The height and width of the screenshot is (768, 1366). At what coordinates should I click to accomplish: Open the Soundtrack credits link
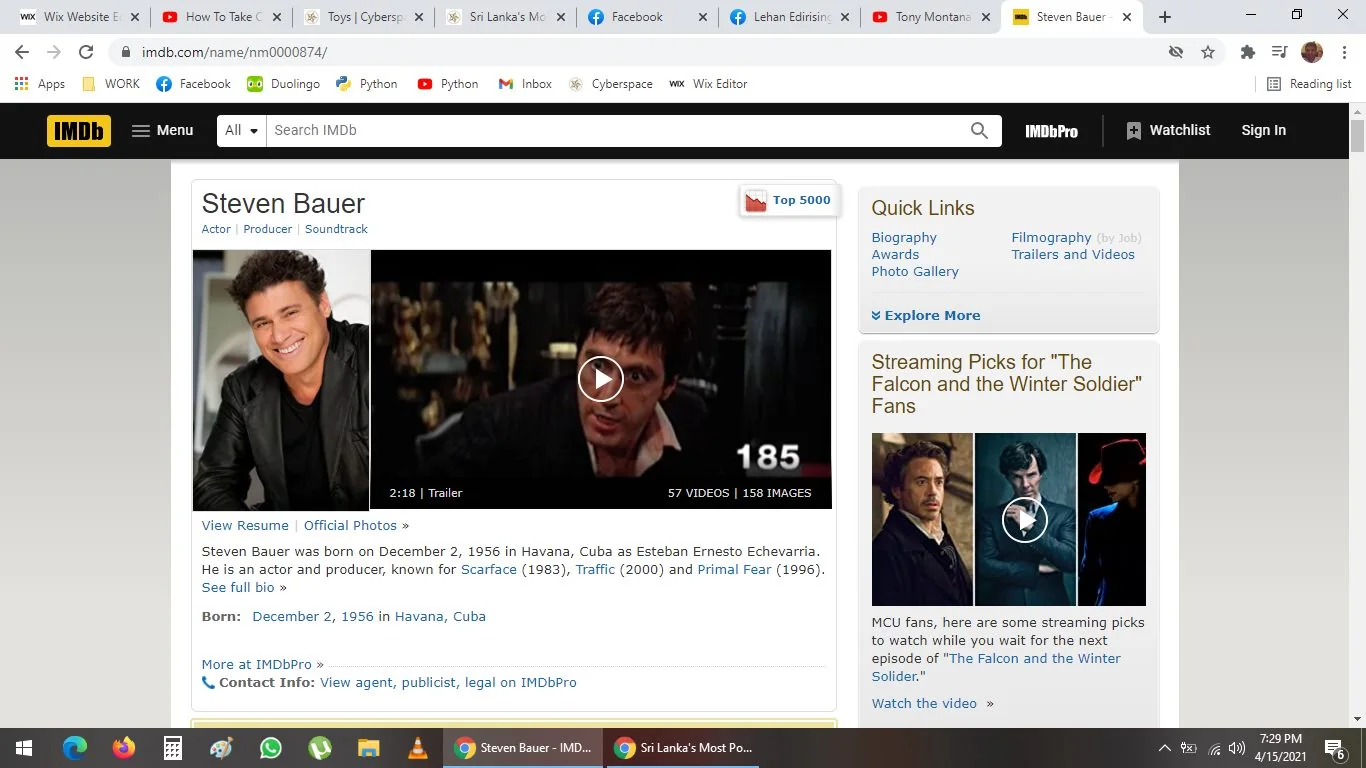coord(336,229)
